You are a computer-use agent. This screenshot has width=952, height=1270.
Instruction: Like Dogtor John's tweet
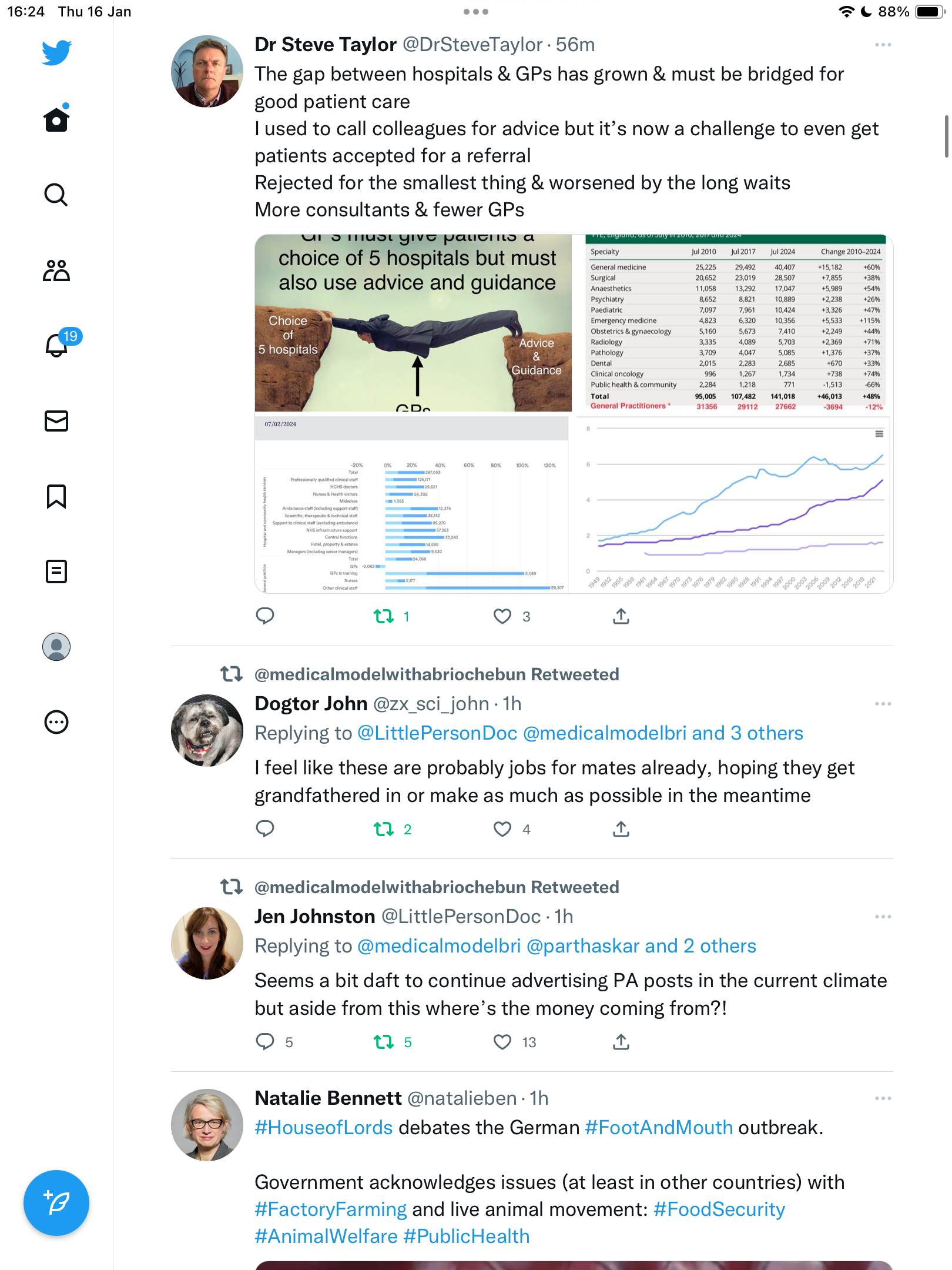coord(502,829)
